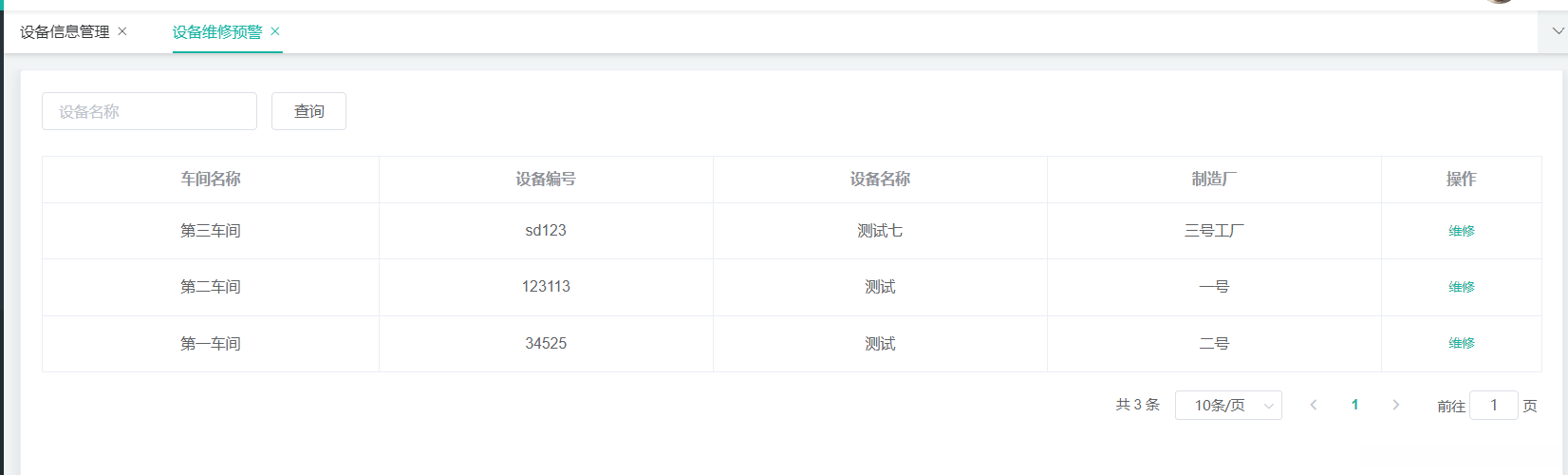Switch to the 设备信息管理 tab
Screen dimensions: 1568x475
65,32
